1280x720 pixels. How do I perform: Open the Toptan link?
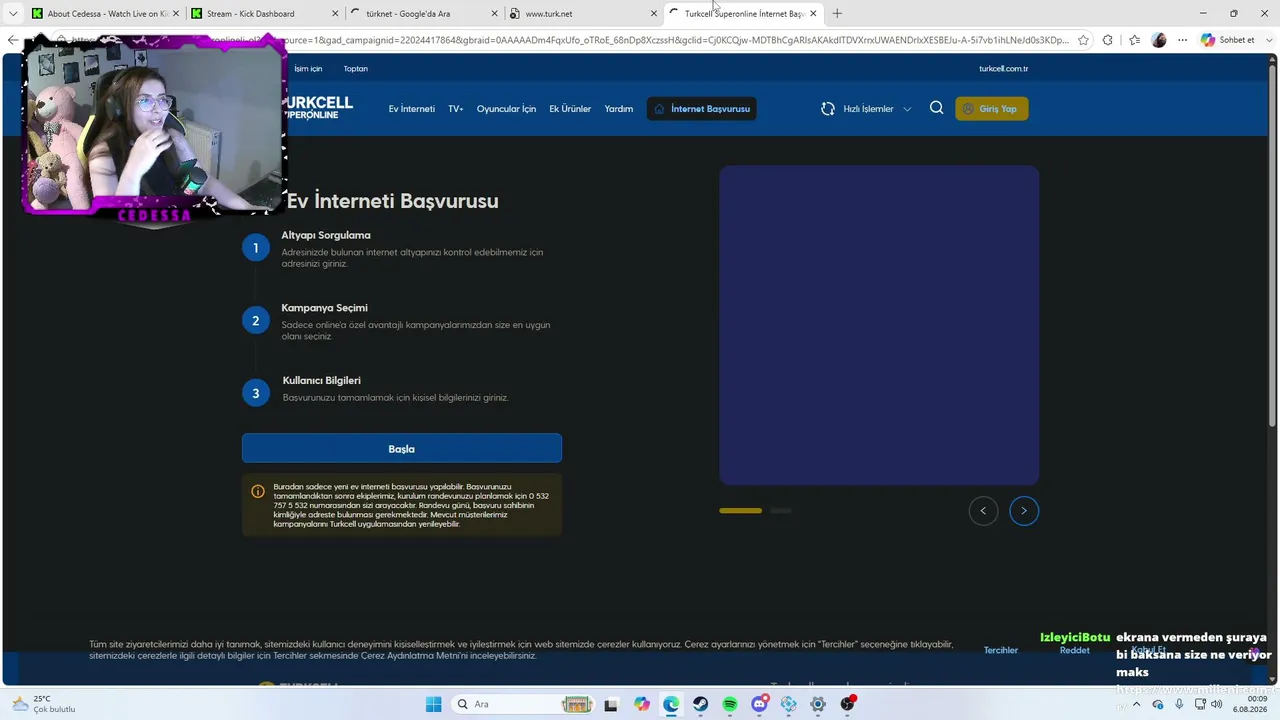tap(356, 69)
